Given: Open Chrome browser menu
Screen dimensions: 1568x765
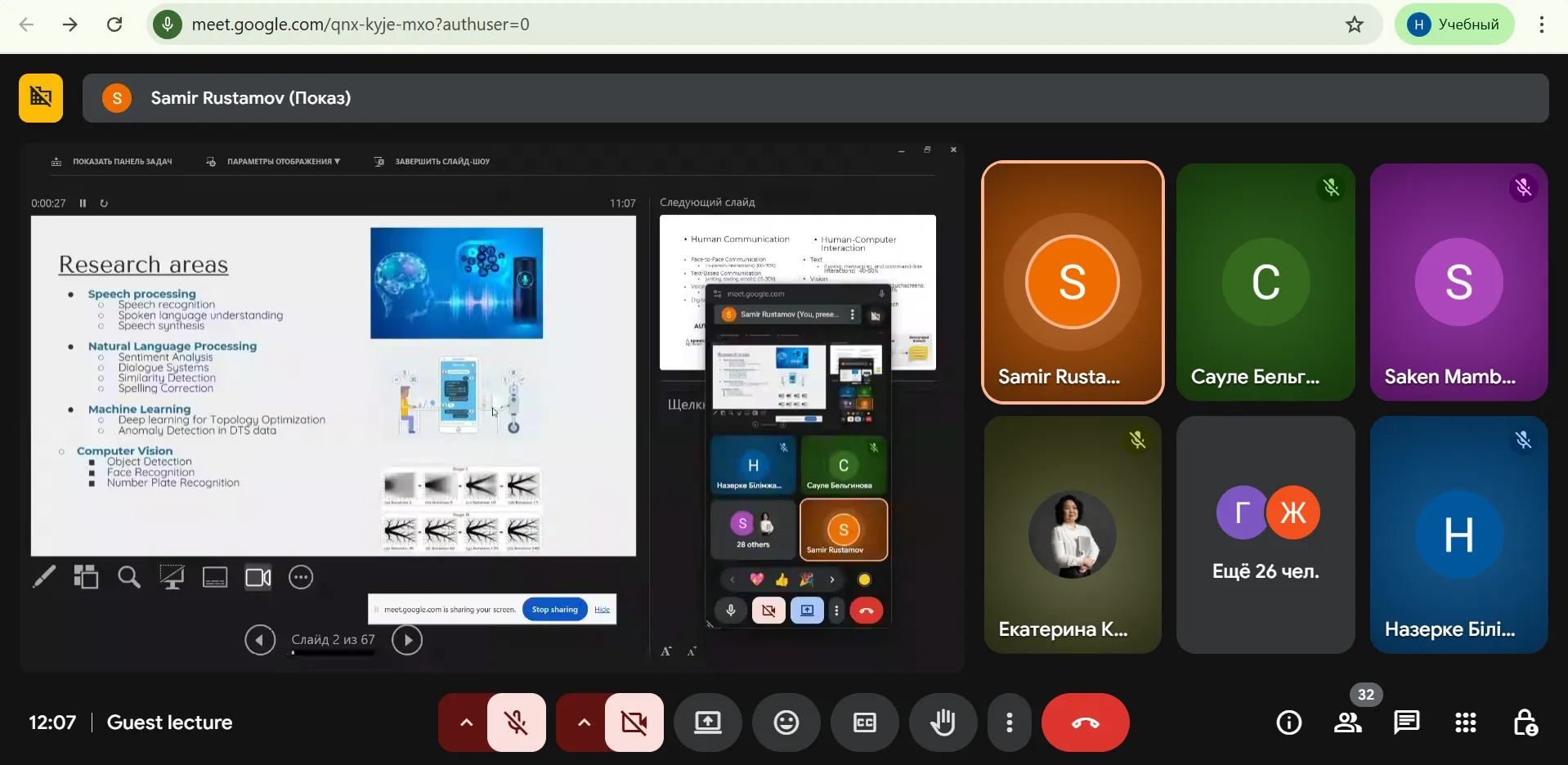Looking at the screenshot, I should point(1541,25).
